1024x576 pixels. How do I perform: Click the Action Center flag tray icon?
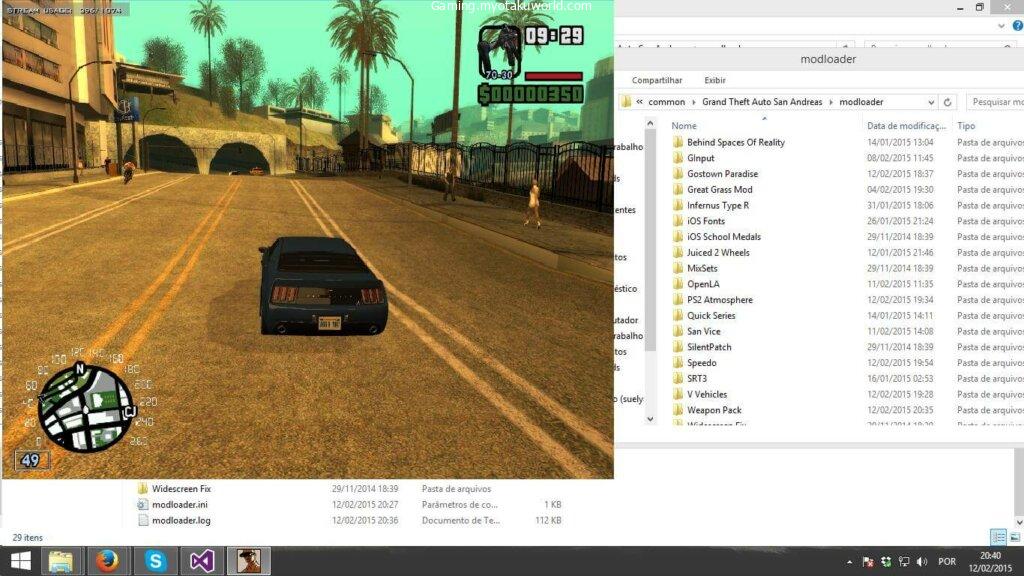[x=868, y=562]
